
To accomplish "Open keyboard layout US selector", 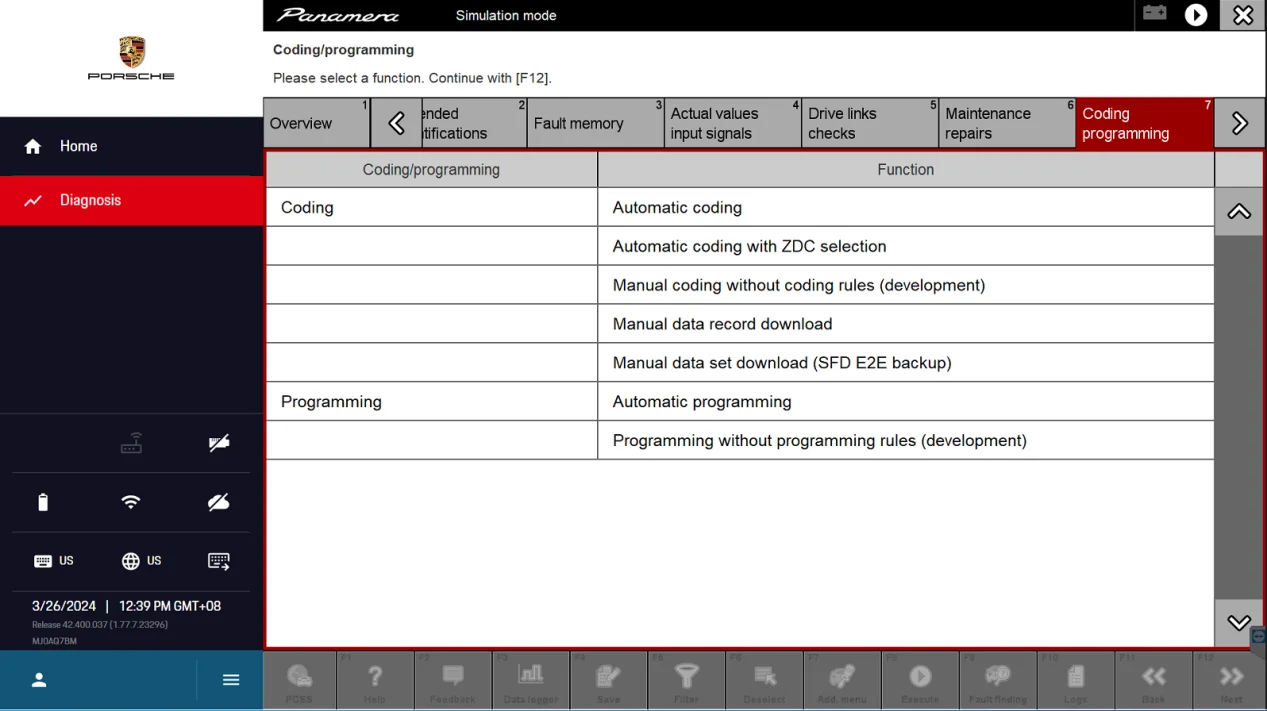I will (54, 561).
